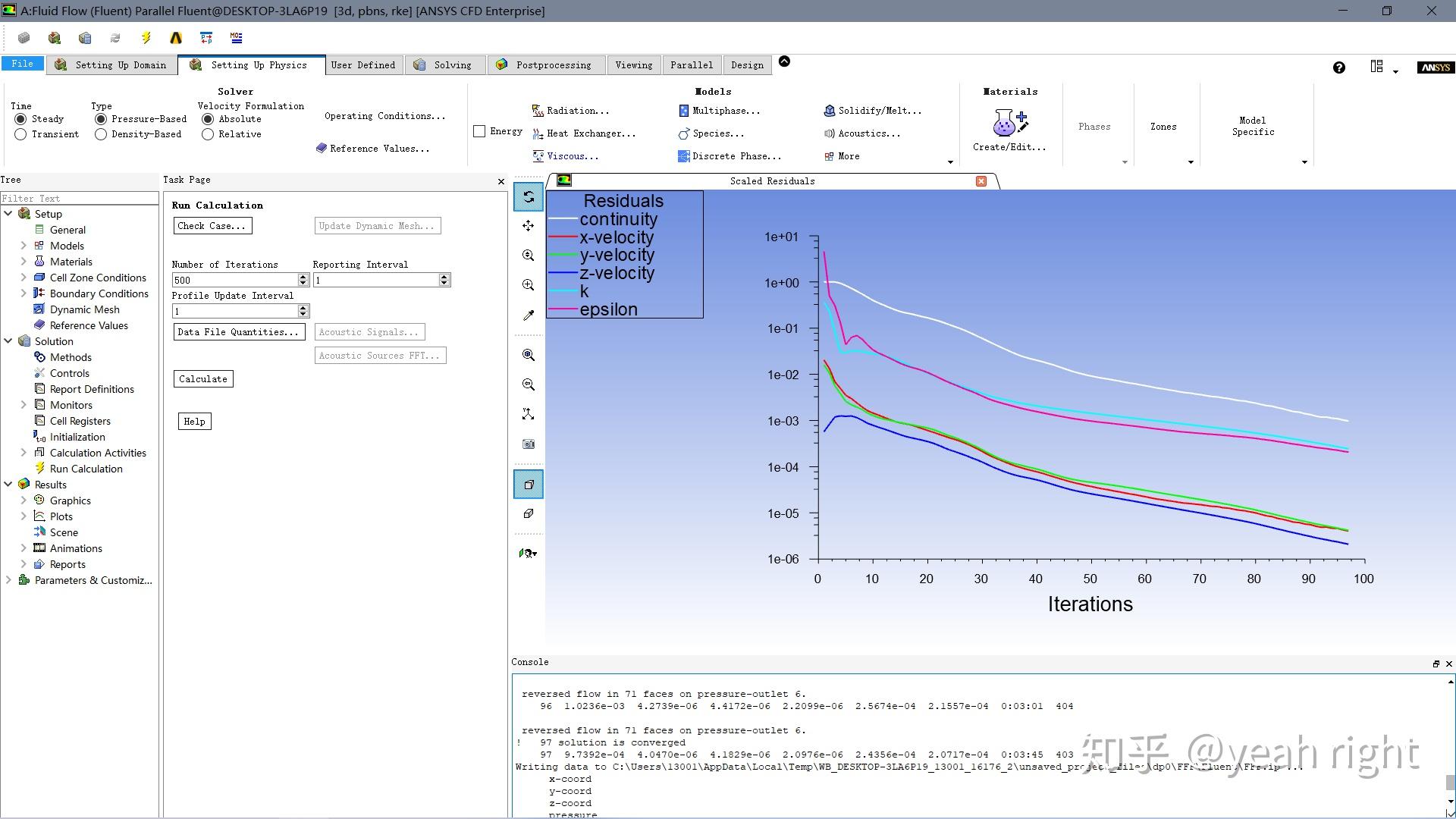Collapse the Solution tree section
The height and width of the screenshot is (819, 1456).
coord(8,341)
